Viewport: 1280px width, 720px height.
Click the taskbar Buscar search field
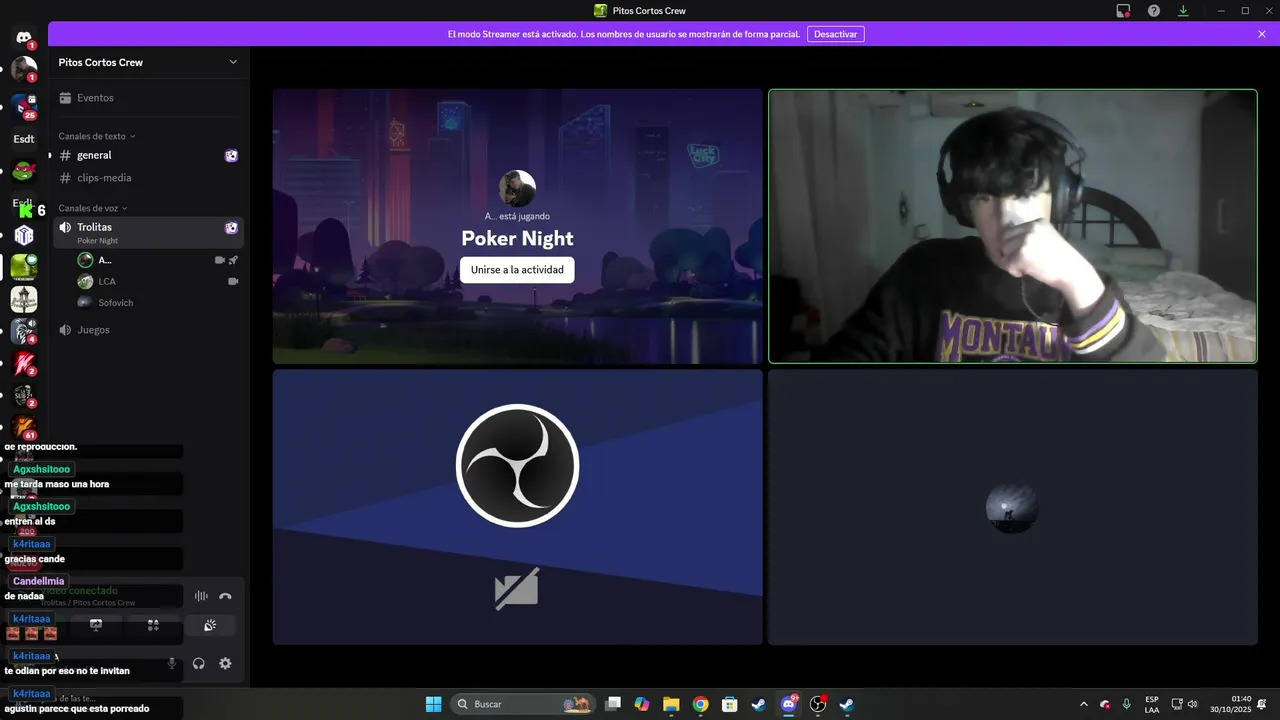pos(524,704)
